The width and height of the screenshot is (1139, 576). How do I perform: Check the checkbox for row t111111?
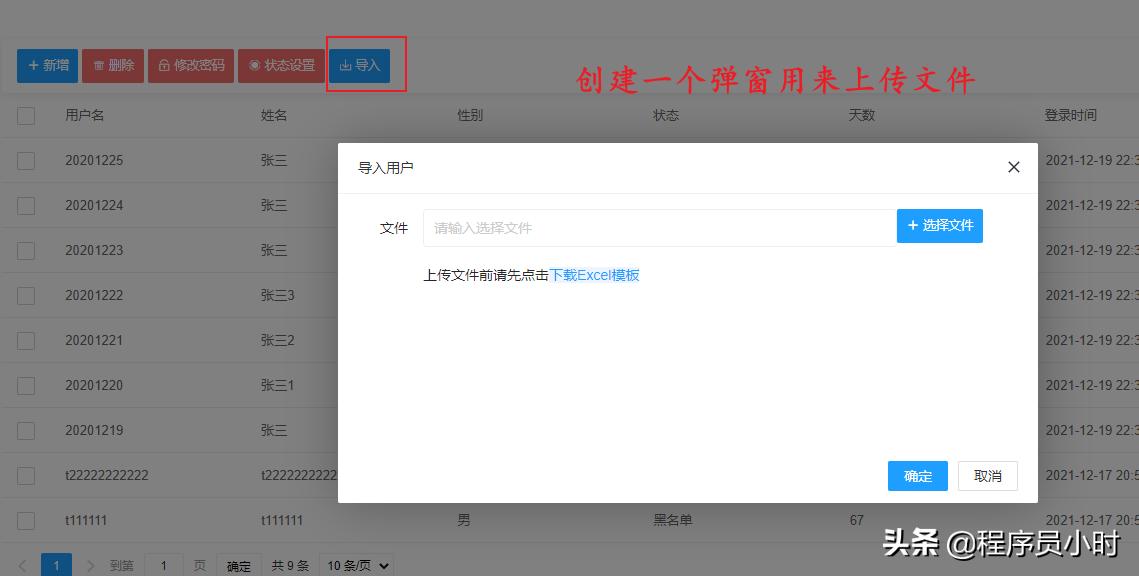[x=25, y=520]
